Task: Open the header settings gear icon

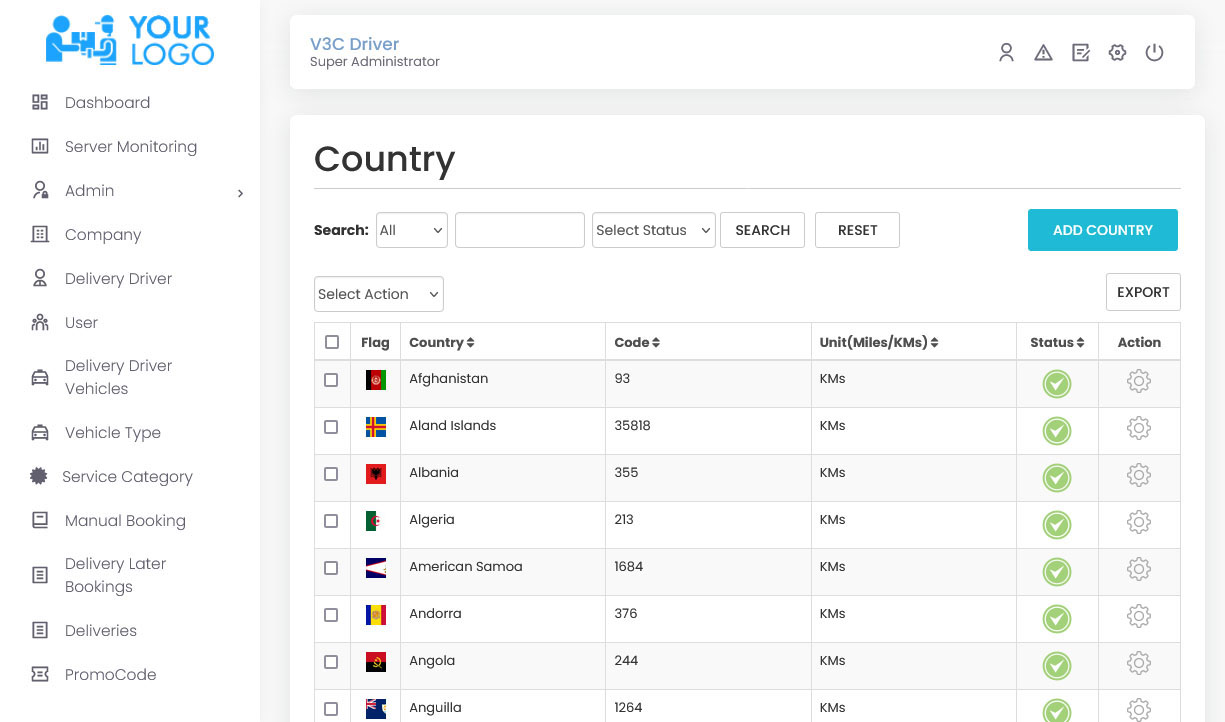Action: pos(1117,52)
